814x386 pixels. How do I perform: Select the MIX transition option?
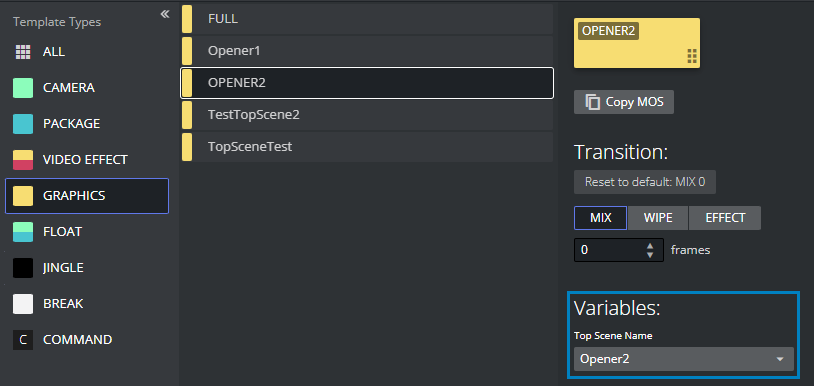coord(601,218)
